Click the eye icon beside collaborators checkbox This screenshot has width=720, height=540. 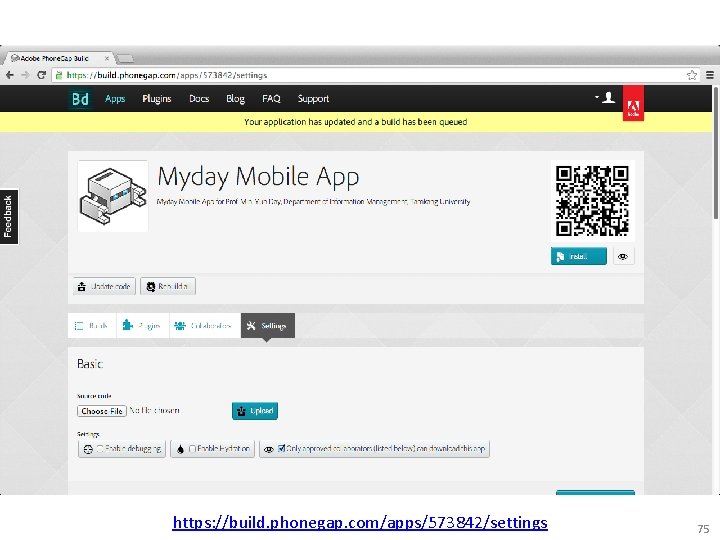pos(269,449)
